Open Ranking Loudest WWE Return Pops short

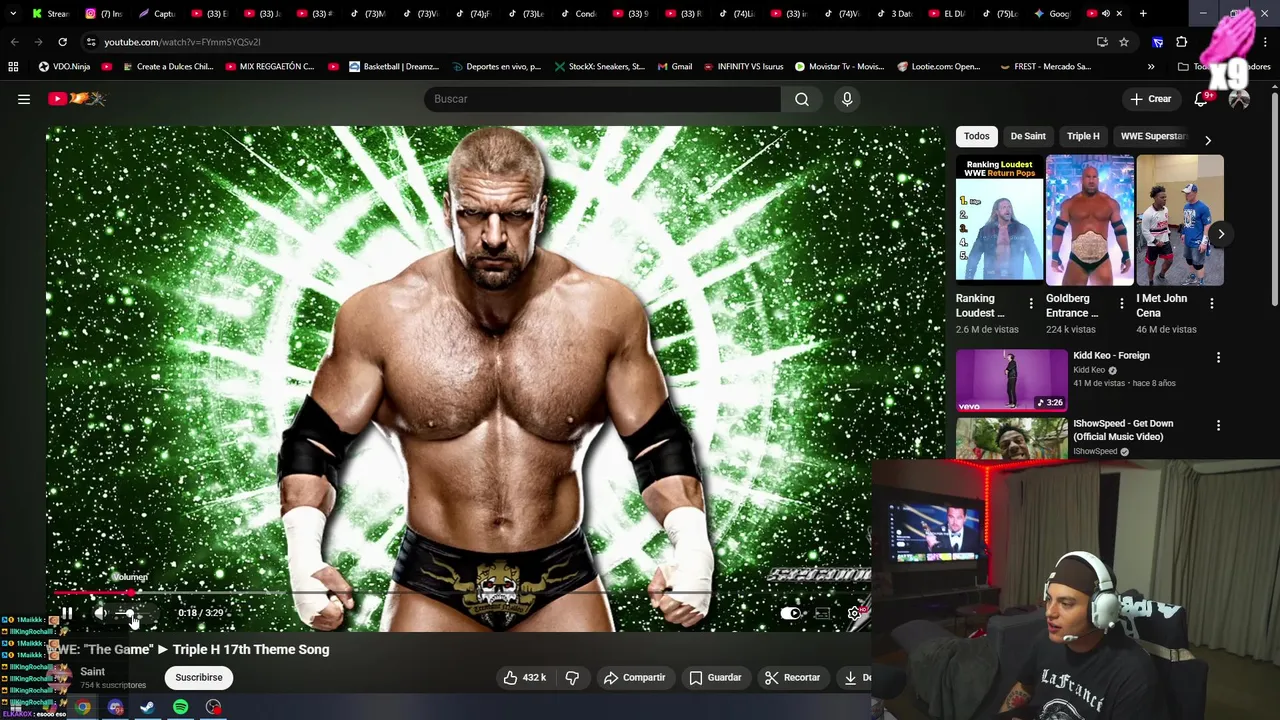(999, 220)
